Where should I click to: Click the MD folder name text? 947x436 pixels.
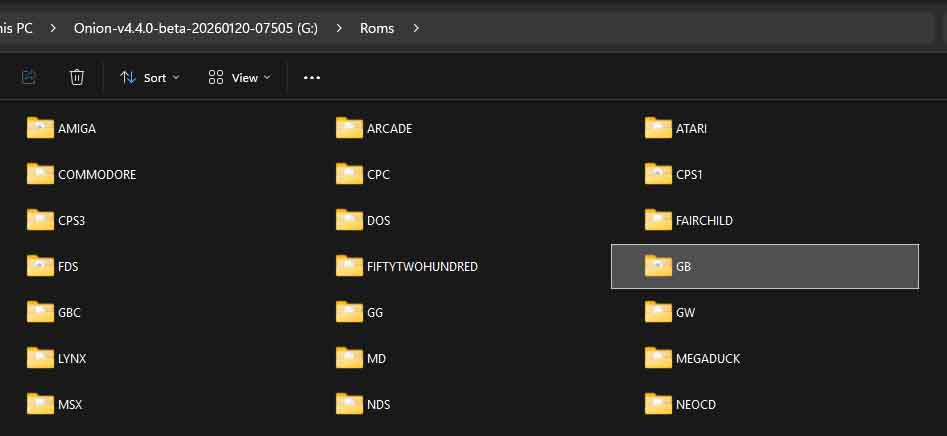(x=377, y=359)
